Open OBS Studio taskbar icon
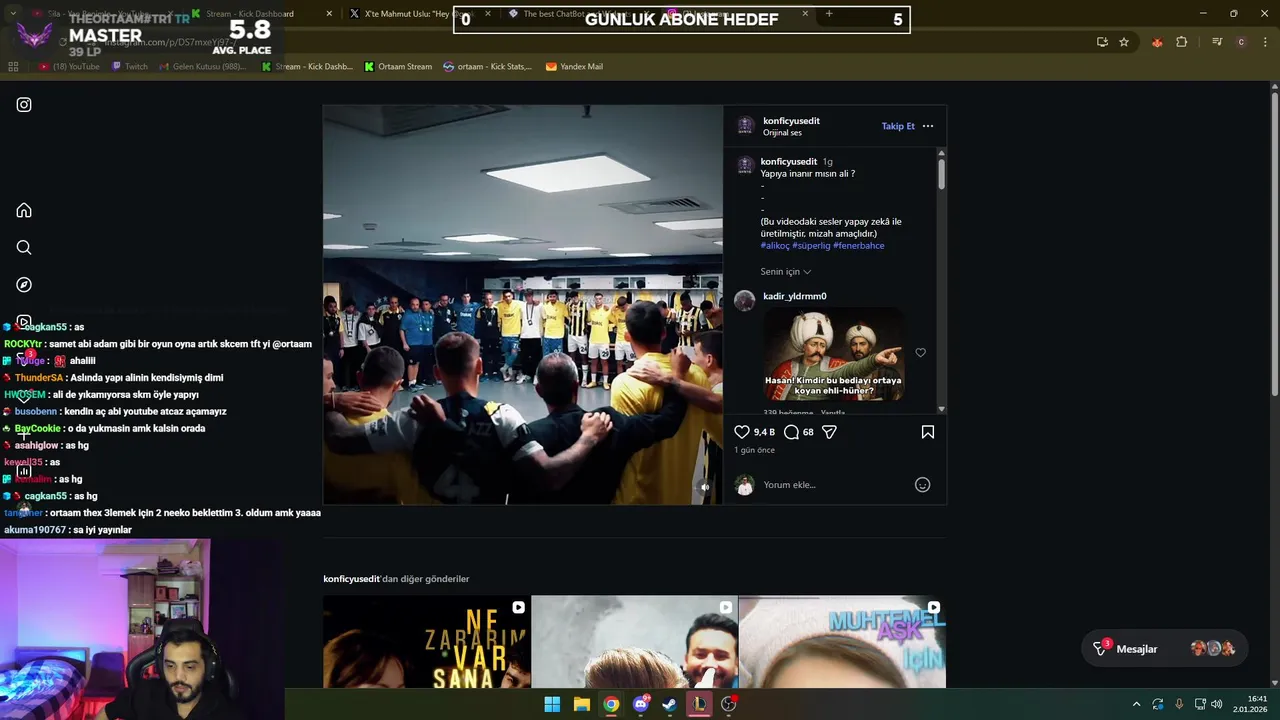The image size is (1280, 720). 729,704
